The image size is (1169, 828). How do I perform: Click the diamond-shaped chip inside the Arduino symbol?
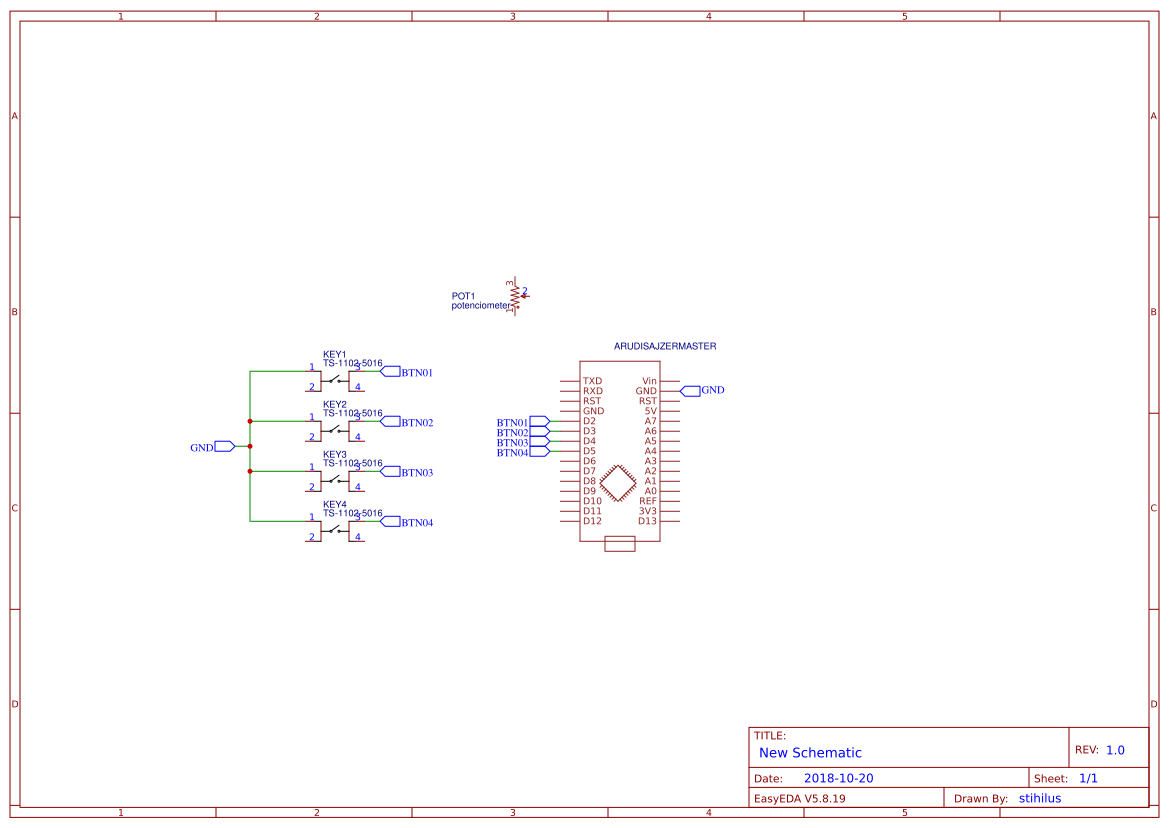(x=620, y=482)
